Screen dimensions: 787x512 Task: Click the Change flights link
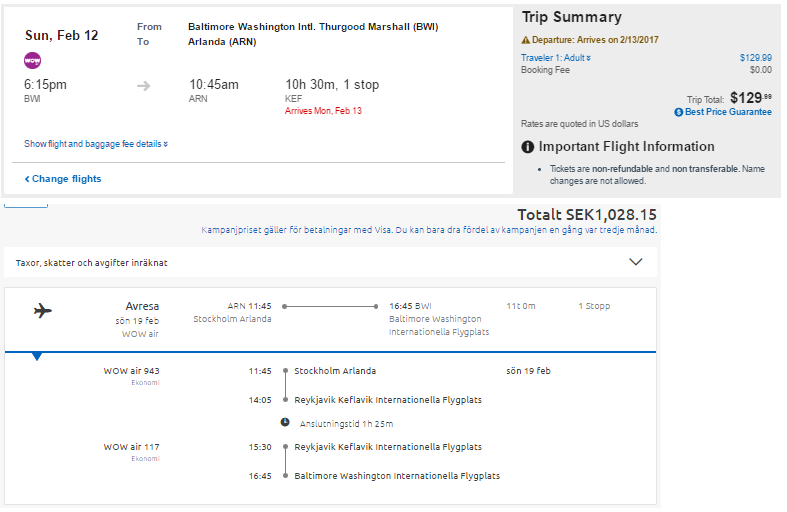click(x=63, y=179)
